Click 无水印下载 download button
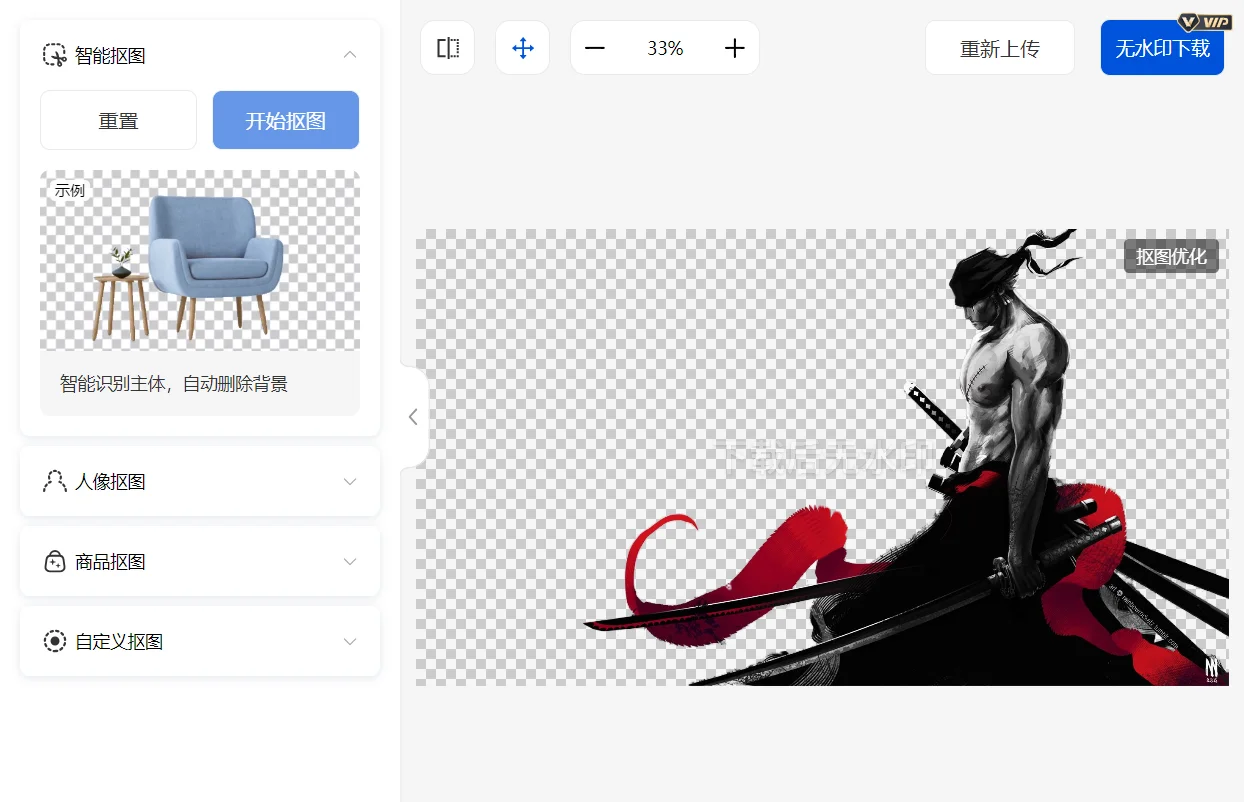This screenshot has width=1244, height=802. [x=1162, y=48]
